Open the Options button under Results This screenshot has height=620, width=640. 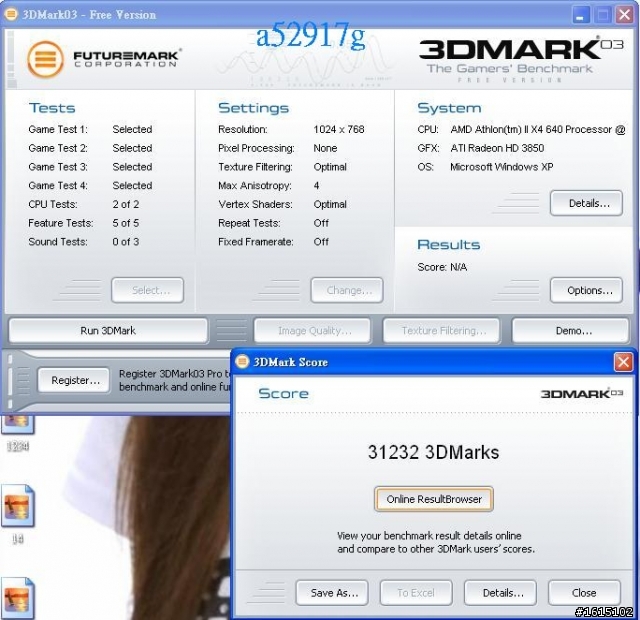tap(587, 290)
